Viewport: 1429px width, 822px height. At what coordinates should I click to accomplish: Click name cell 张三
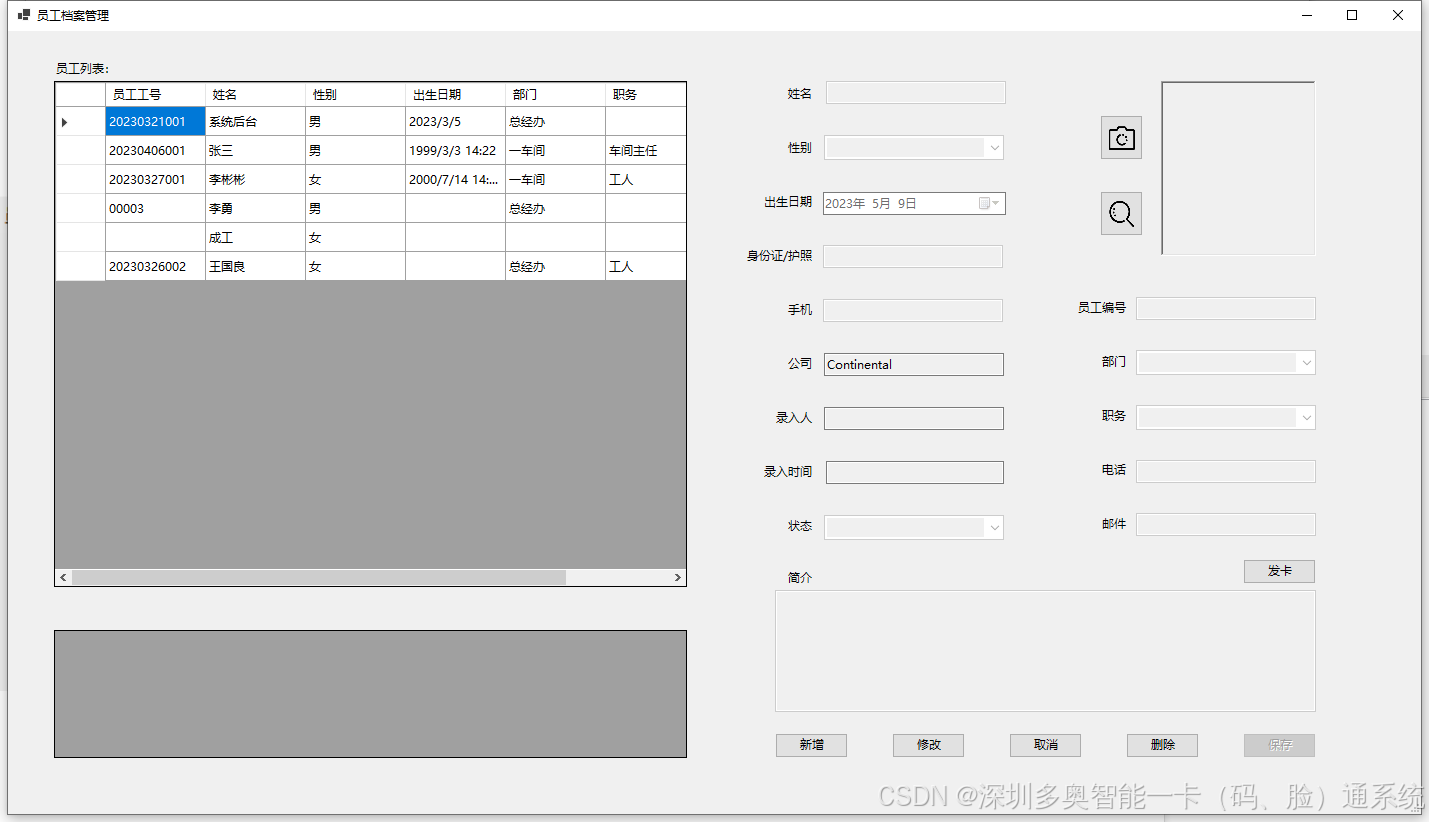[255, 150]
